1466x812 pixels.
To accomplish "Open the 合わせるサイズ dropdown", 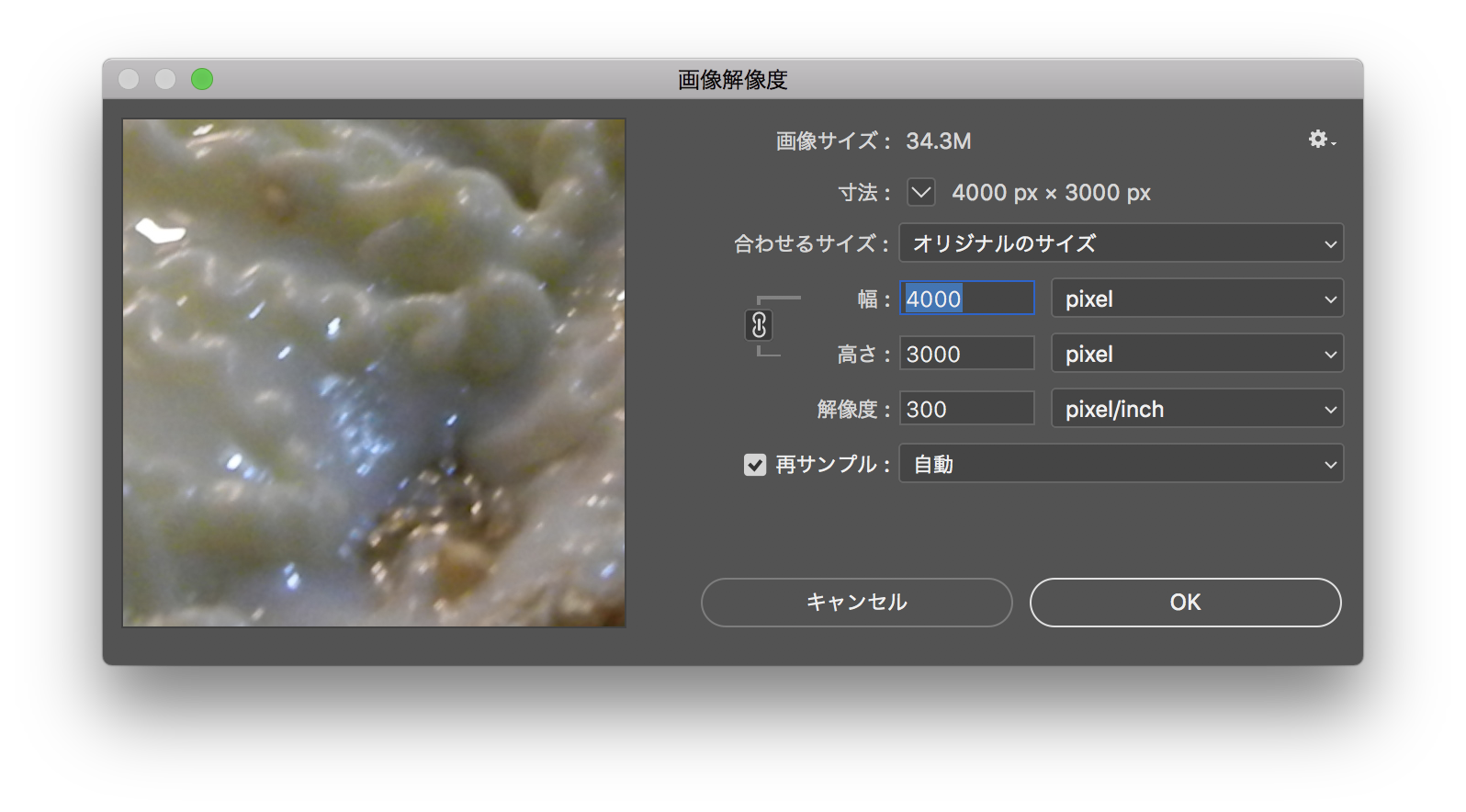I will click(1121, 243).
